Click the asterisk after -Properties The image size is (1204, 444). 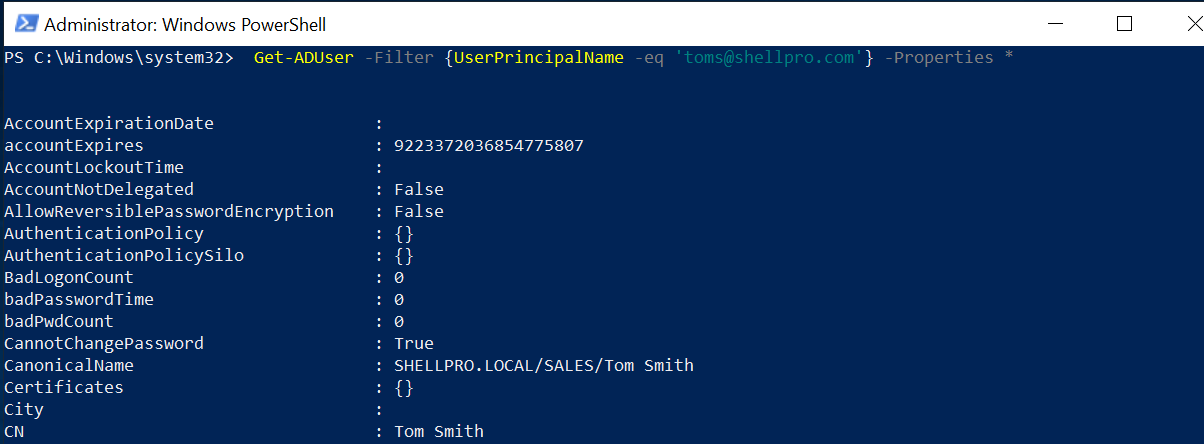click(x=1009, y=58)
